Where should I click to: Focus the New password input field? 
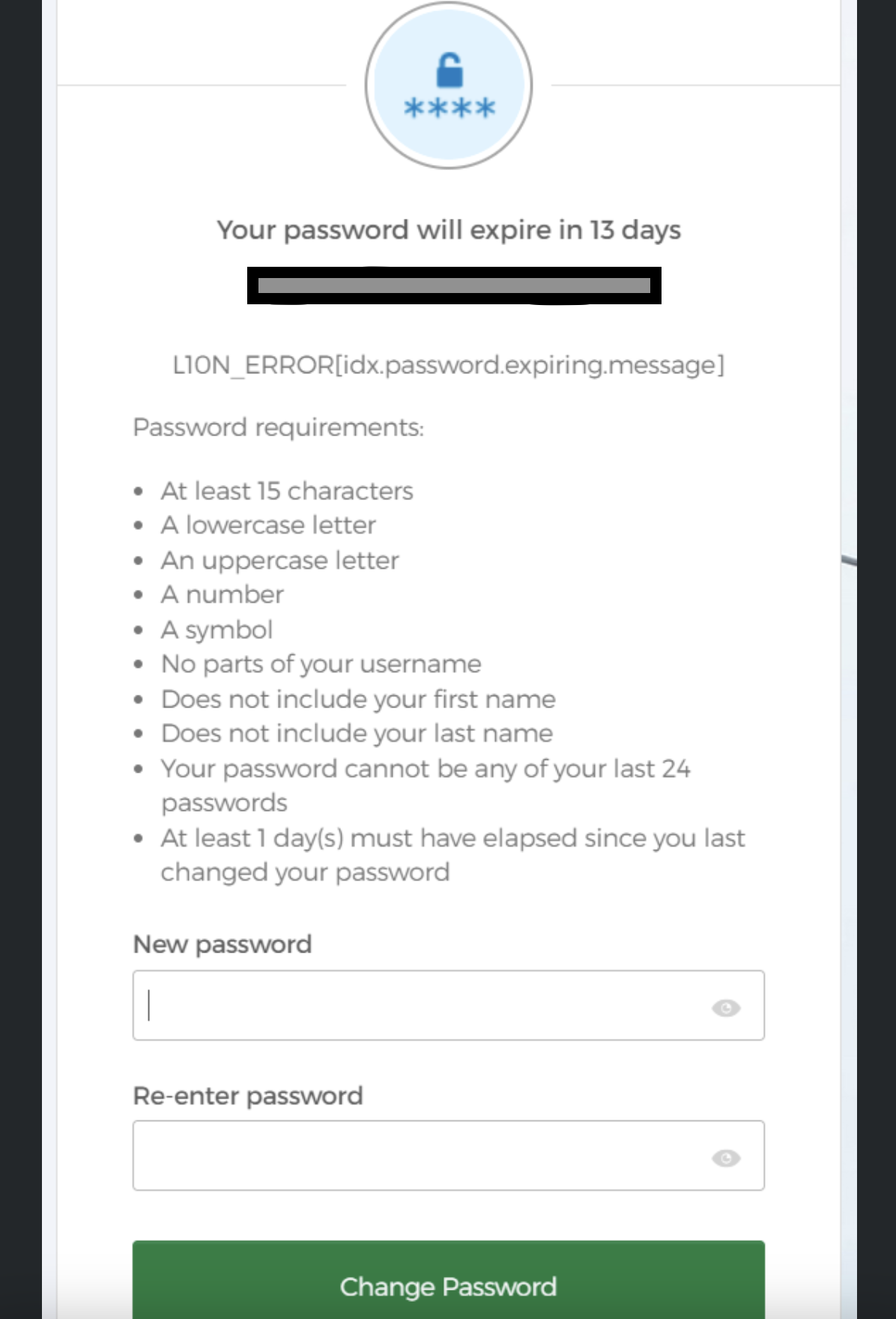coord(420,1006)
